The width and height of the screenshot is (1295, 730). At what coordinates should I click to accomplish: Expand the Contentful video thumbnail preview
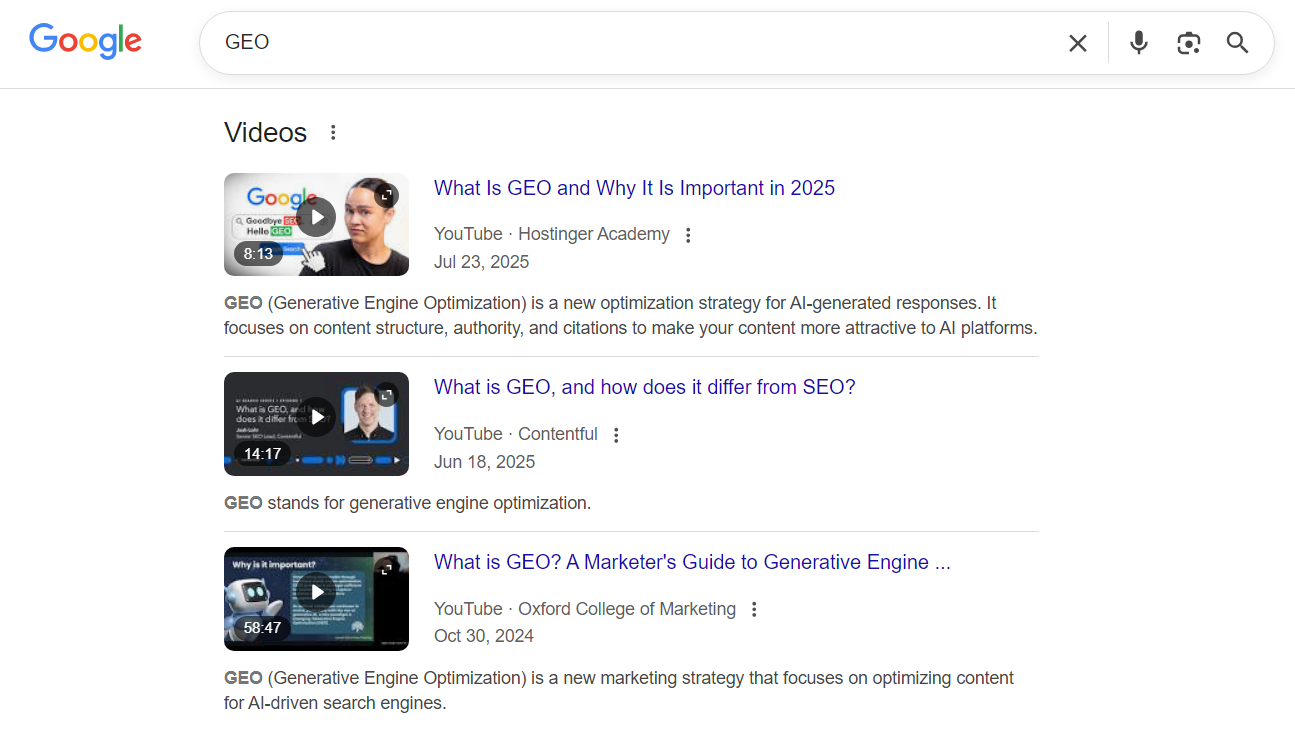pyautogui.click(x=387, y=395)
